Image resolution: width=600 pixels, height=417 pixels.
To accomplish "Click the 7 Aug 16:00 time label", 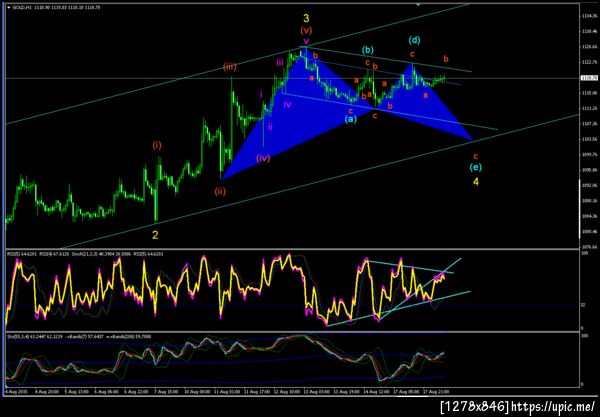I will (x=166, y=392).
